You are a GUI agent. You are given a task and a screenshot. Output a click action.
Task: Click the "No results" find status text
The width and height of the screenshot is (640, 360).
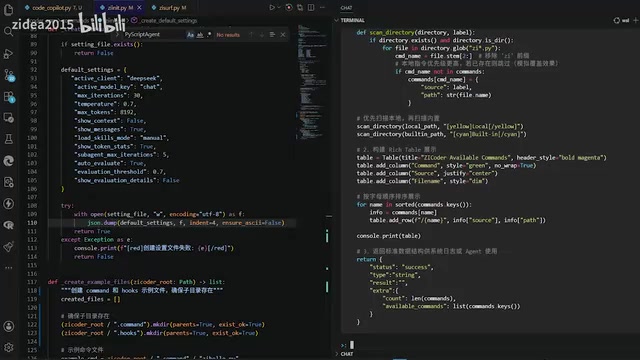click(x=228, y=35)
